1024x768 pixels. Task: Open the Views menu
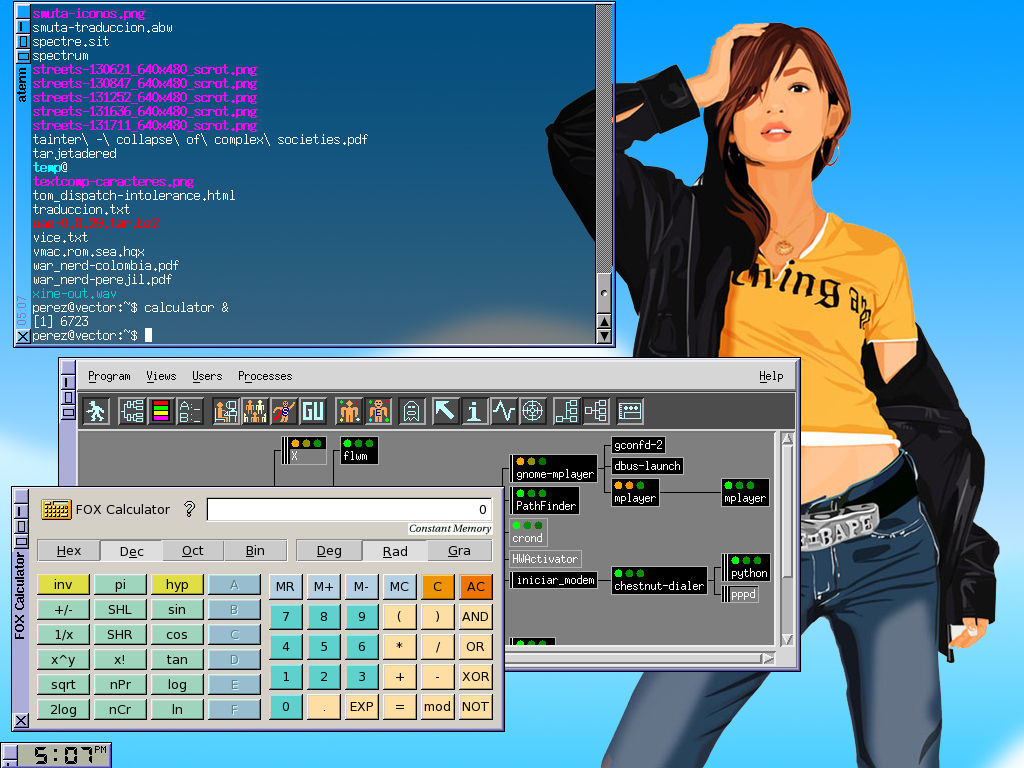(161, 376)
